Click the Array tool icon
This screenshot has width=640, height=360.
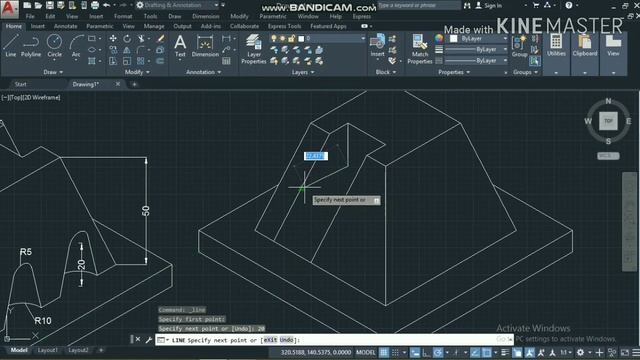(x=141, y=61)
